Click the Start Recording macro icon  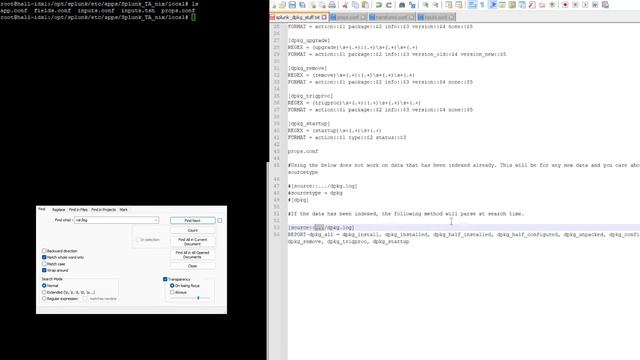point(565,5)
